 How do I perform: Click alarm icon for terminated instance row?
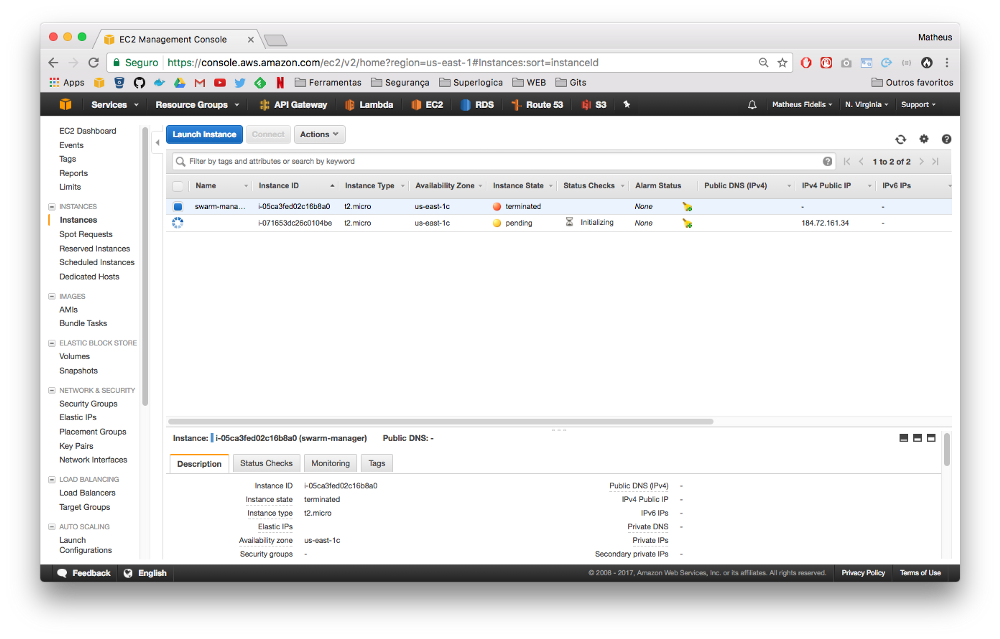[x=687, y=207]
